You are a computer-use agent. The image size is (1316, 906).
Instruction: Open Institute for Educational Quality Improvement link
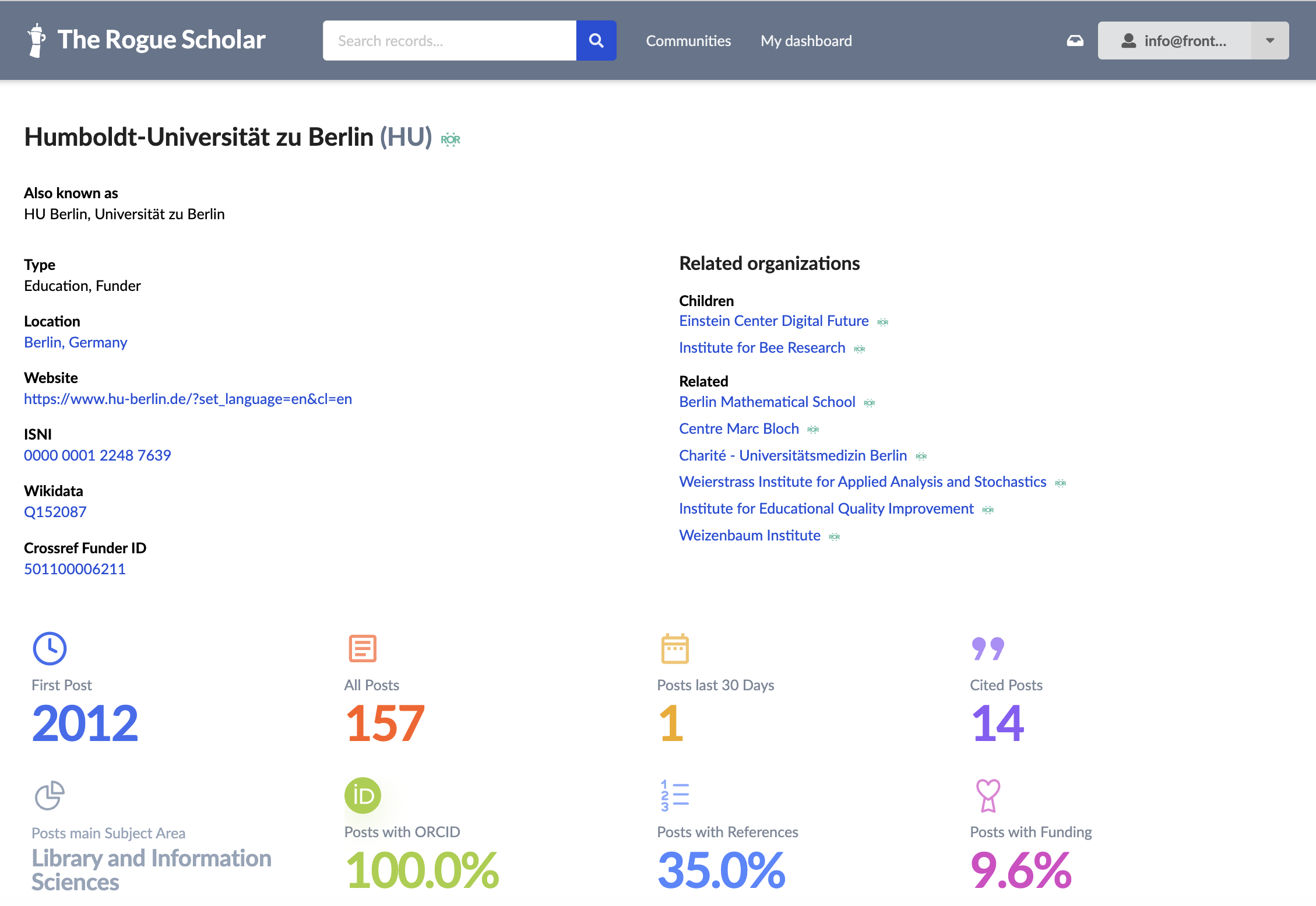pos(826,508)
